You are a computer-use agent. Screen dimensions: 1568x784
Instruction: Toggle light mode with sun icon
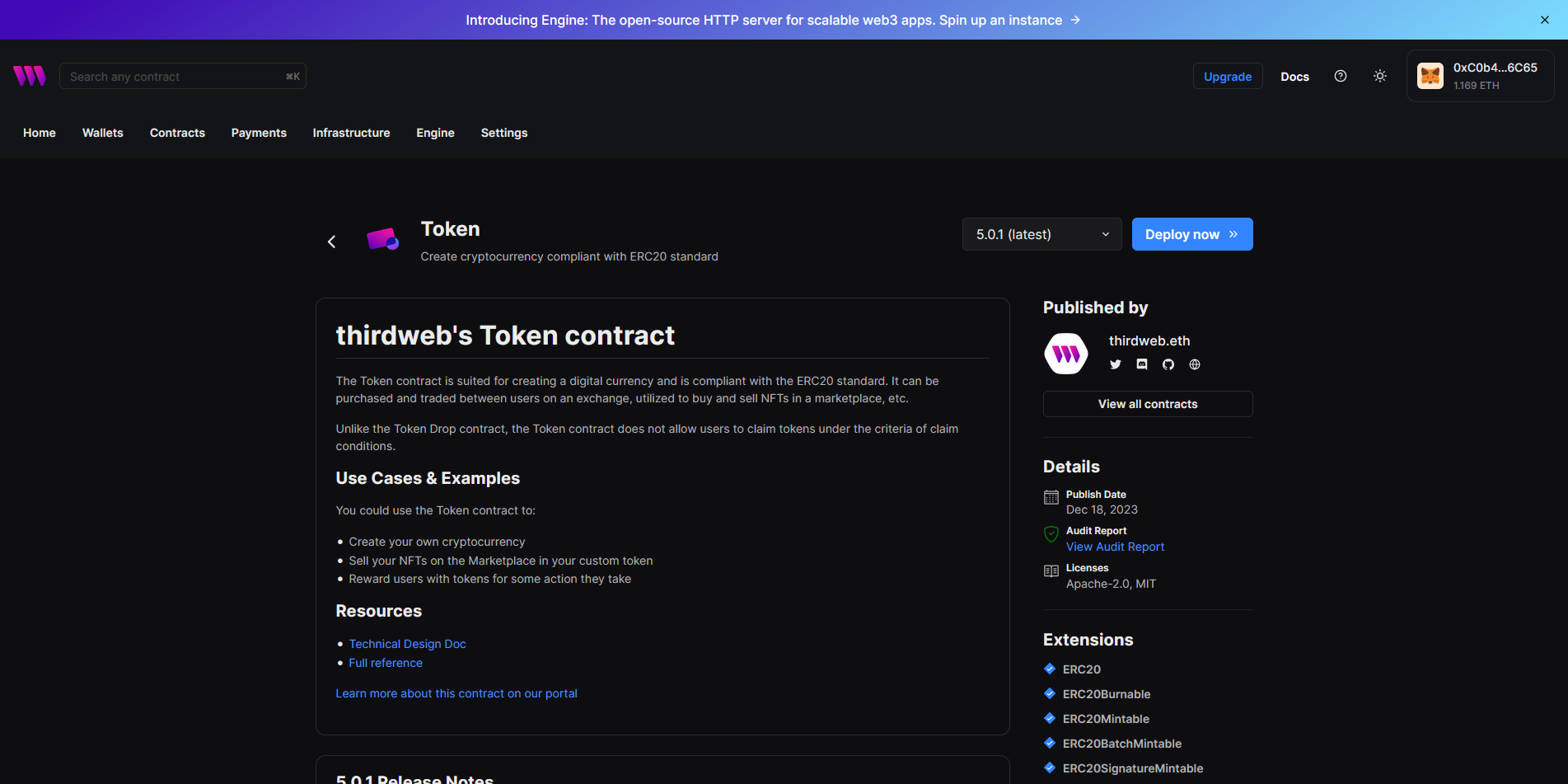point(1380,76)
